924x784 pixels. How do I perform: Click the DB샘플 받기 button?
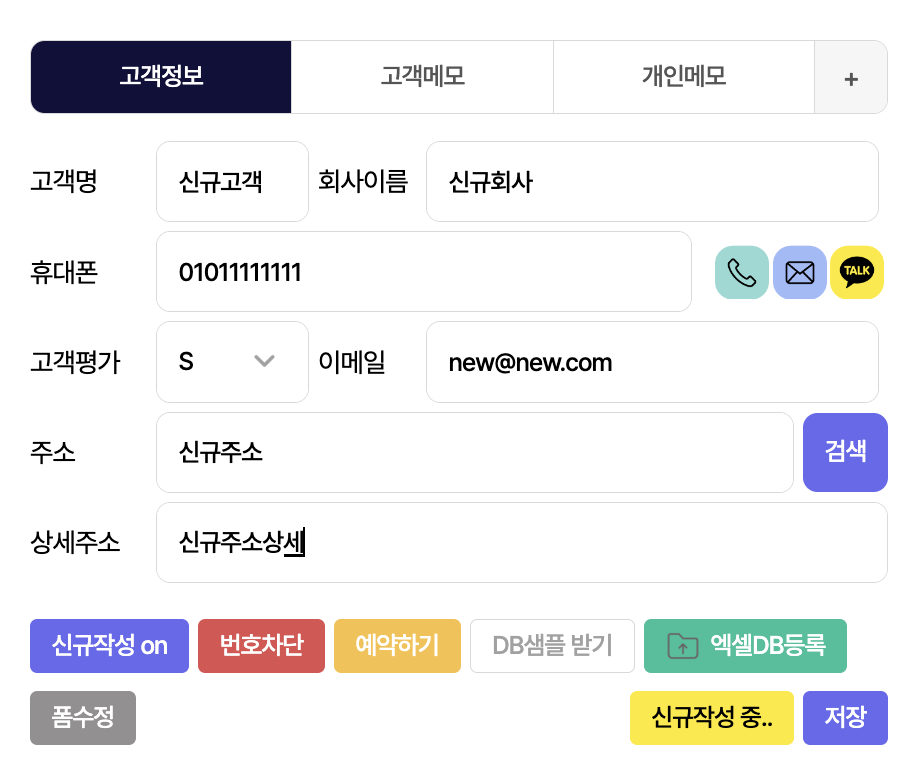pyautogui.click(x=552, y=646)
